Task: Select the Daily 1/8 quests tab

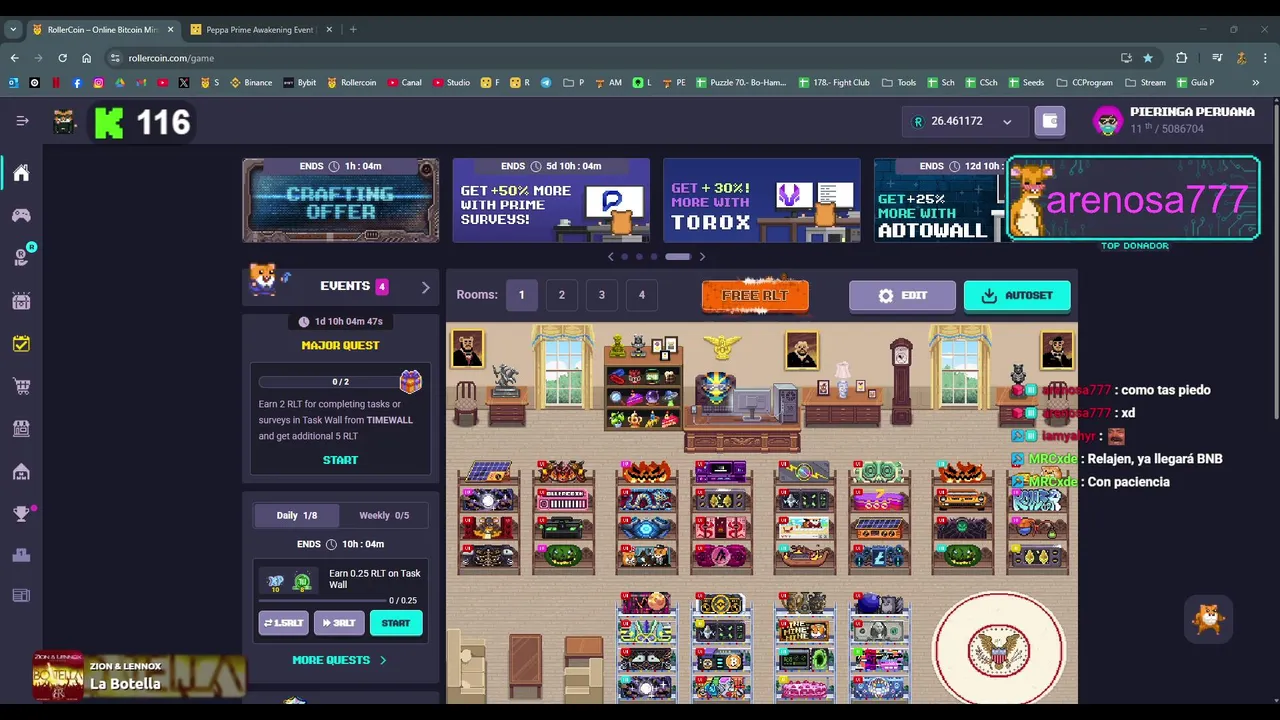Action: (x=297, y=515)
